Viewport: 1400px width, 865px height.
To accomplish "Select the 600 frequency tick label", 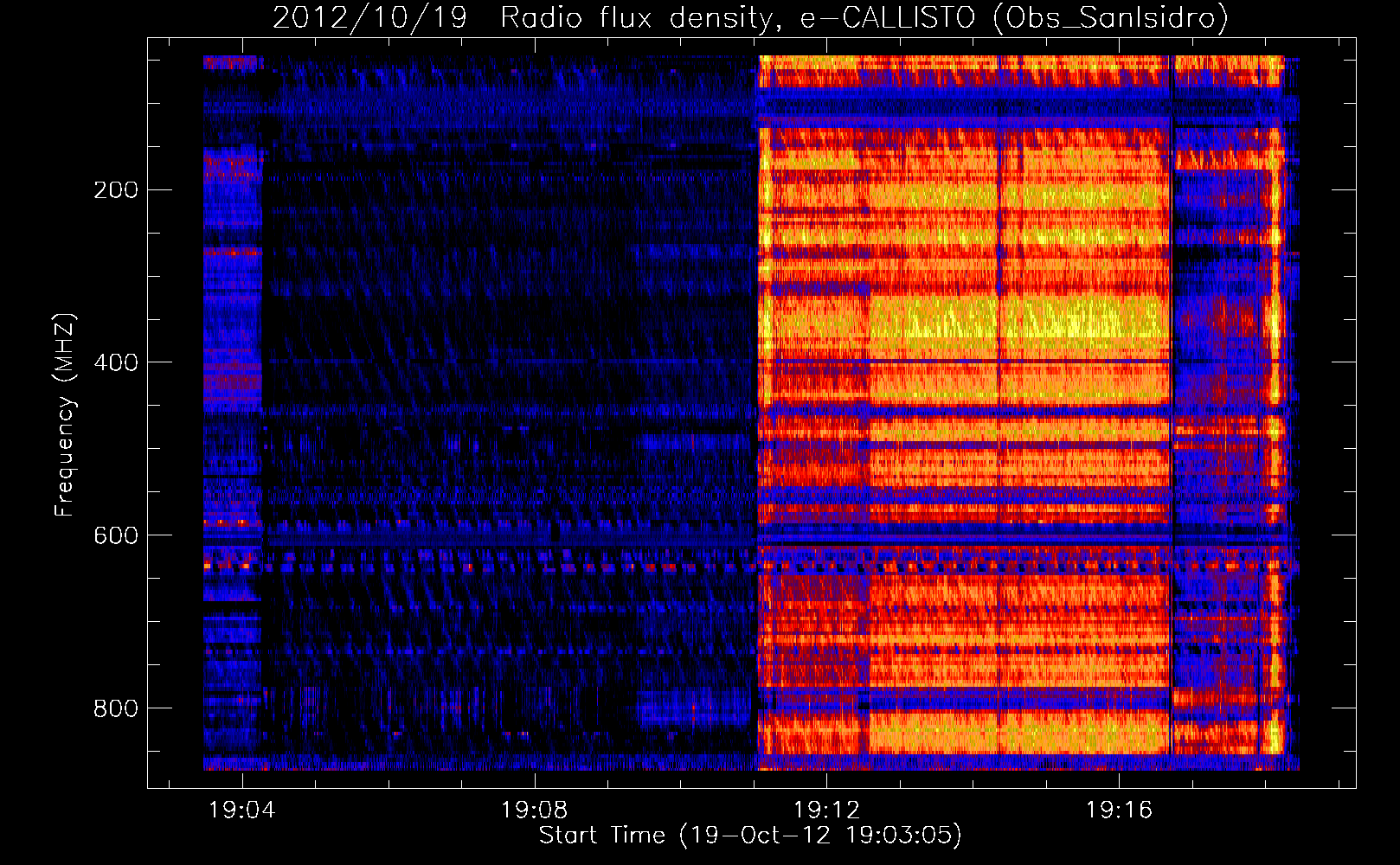I will tap(116, 535).
